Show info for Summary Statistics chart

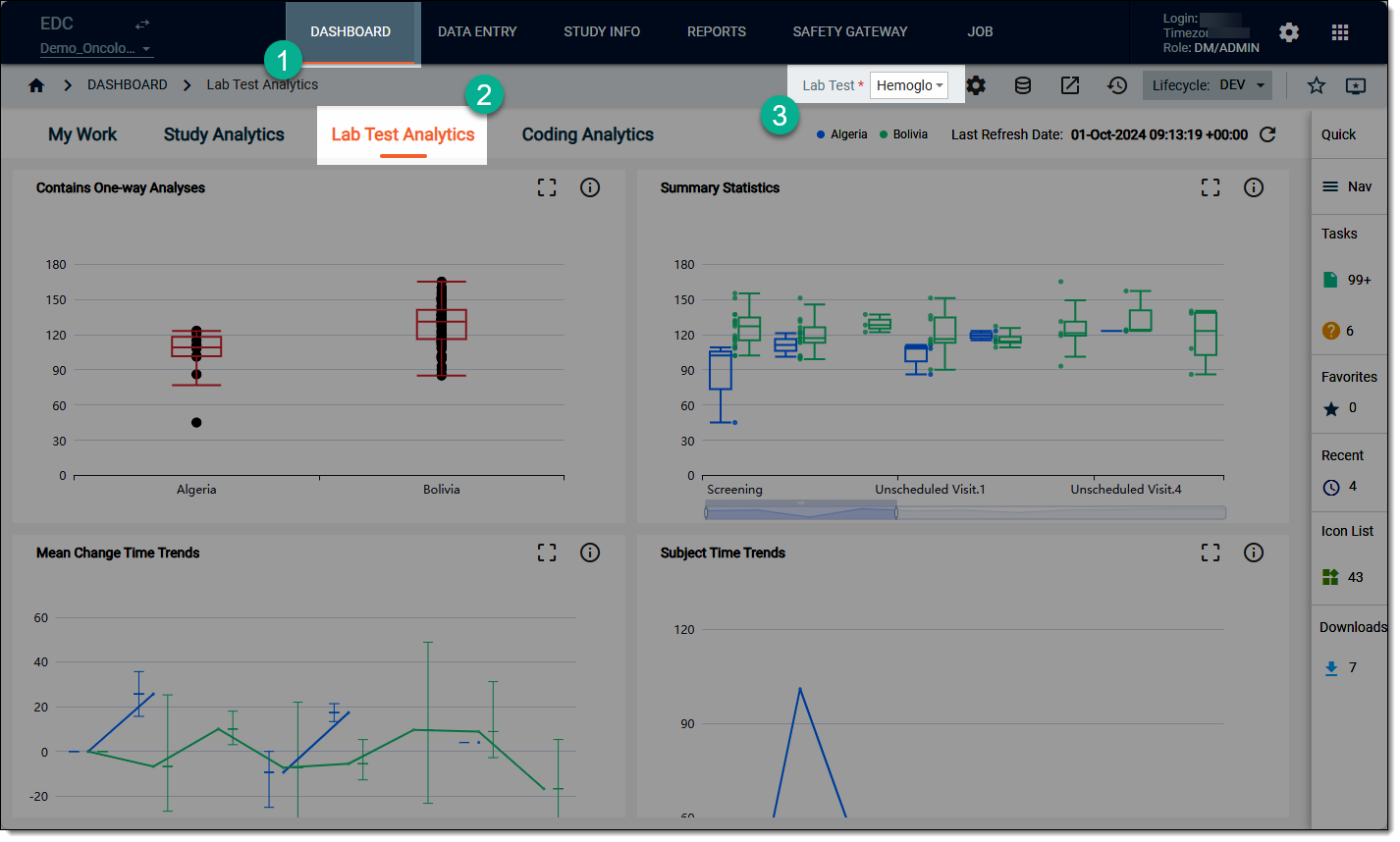[1254, 187]
